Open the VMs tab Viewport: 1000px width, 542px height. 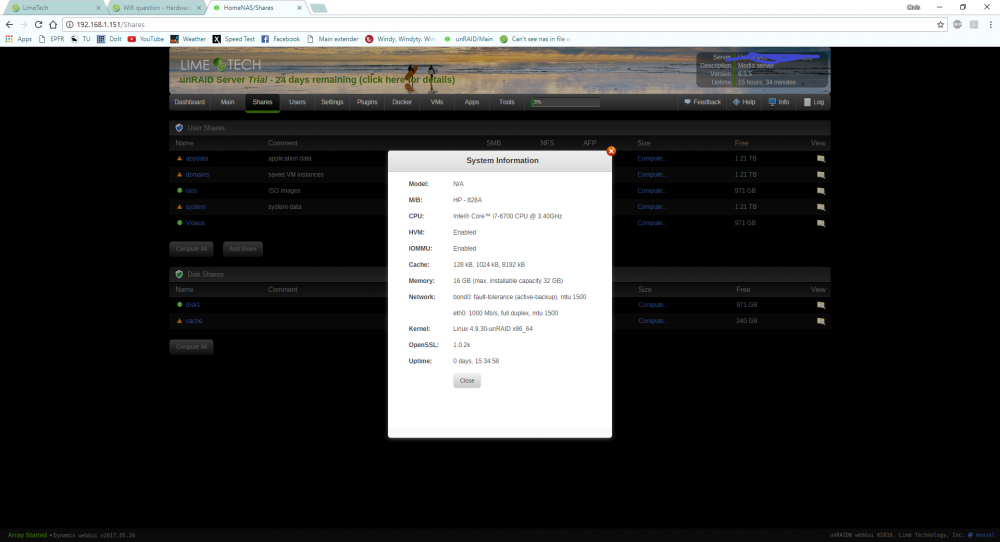pos(437,102)
